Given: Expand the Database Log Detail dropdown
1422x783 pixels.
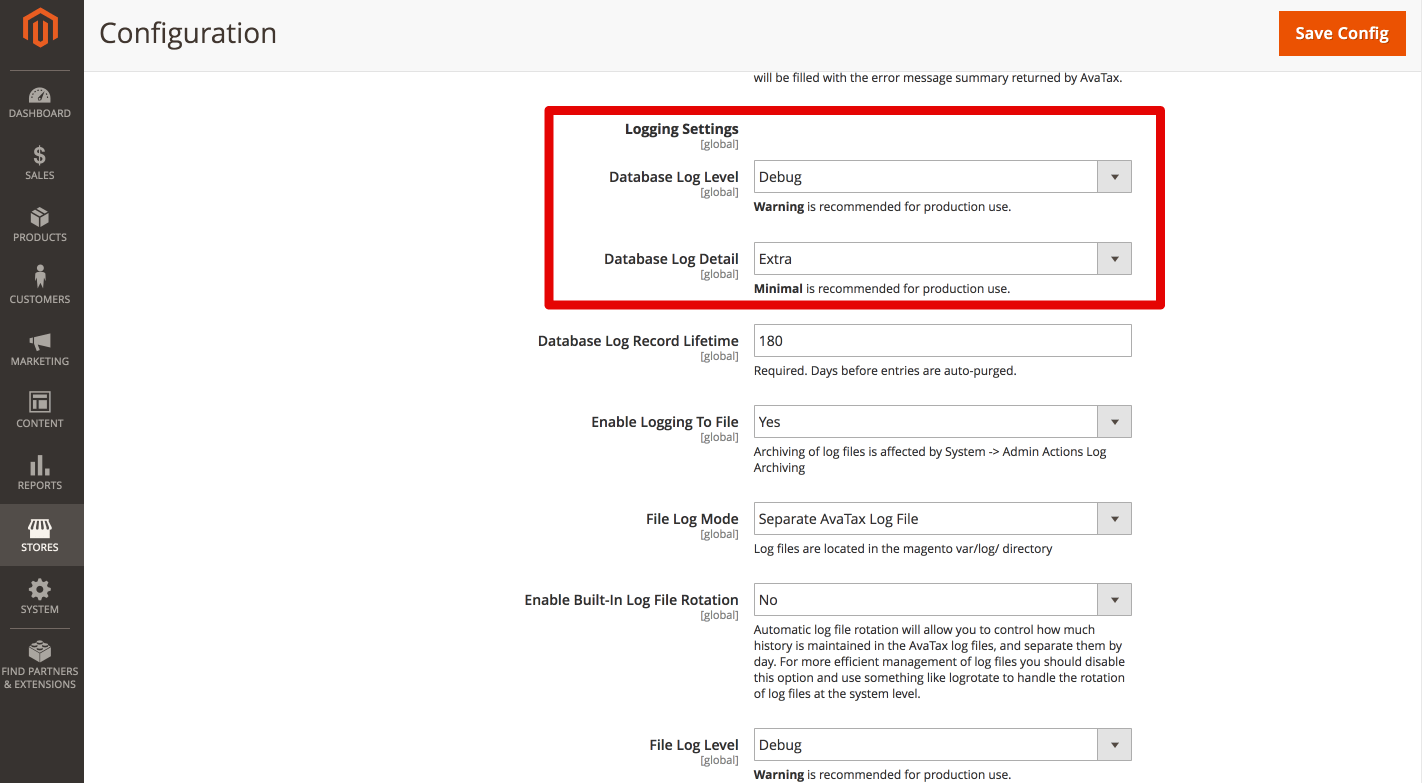Looking at the screenshot, I should [942, 259].
